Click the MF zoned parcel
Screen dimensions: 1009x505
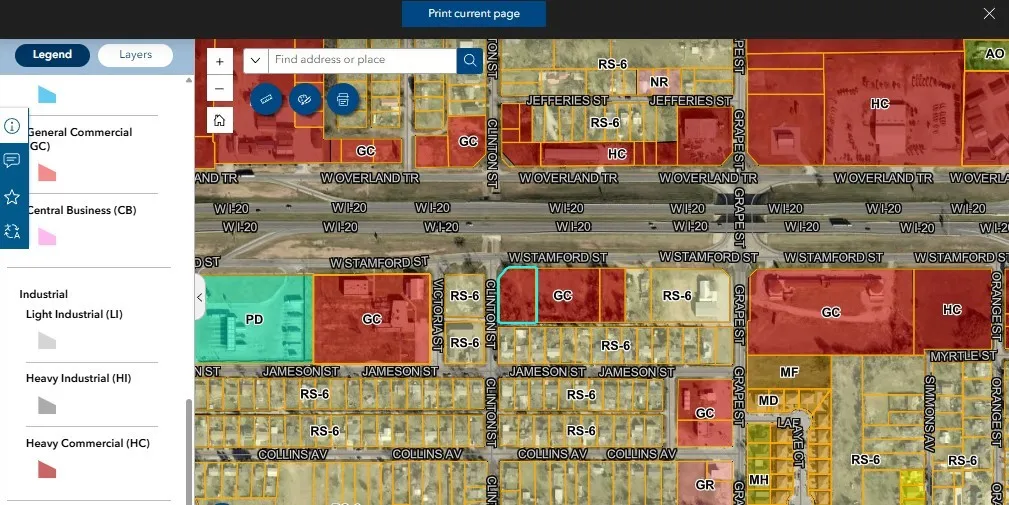[789, 372]
